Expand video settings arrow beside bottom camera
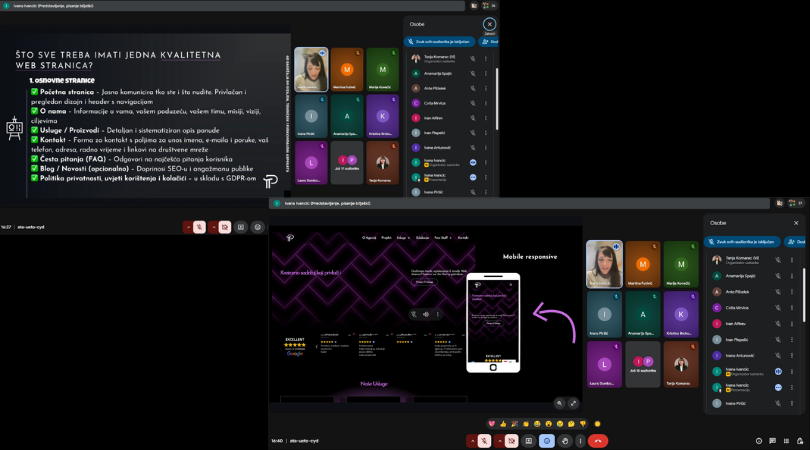Image resolution: width=810 pixels, height=450 pixels. pyautogui.click(x=499, y=441)
